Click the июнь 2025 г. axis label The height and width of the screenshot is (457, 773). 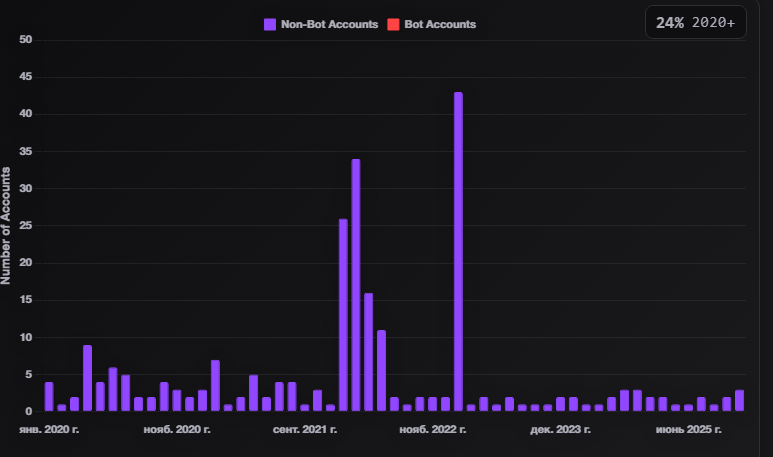coord(688,429)
